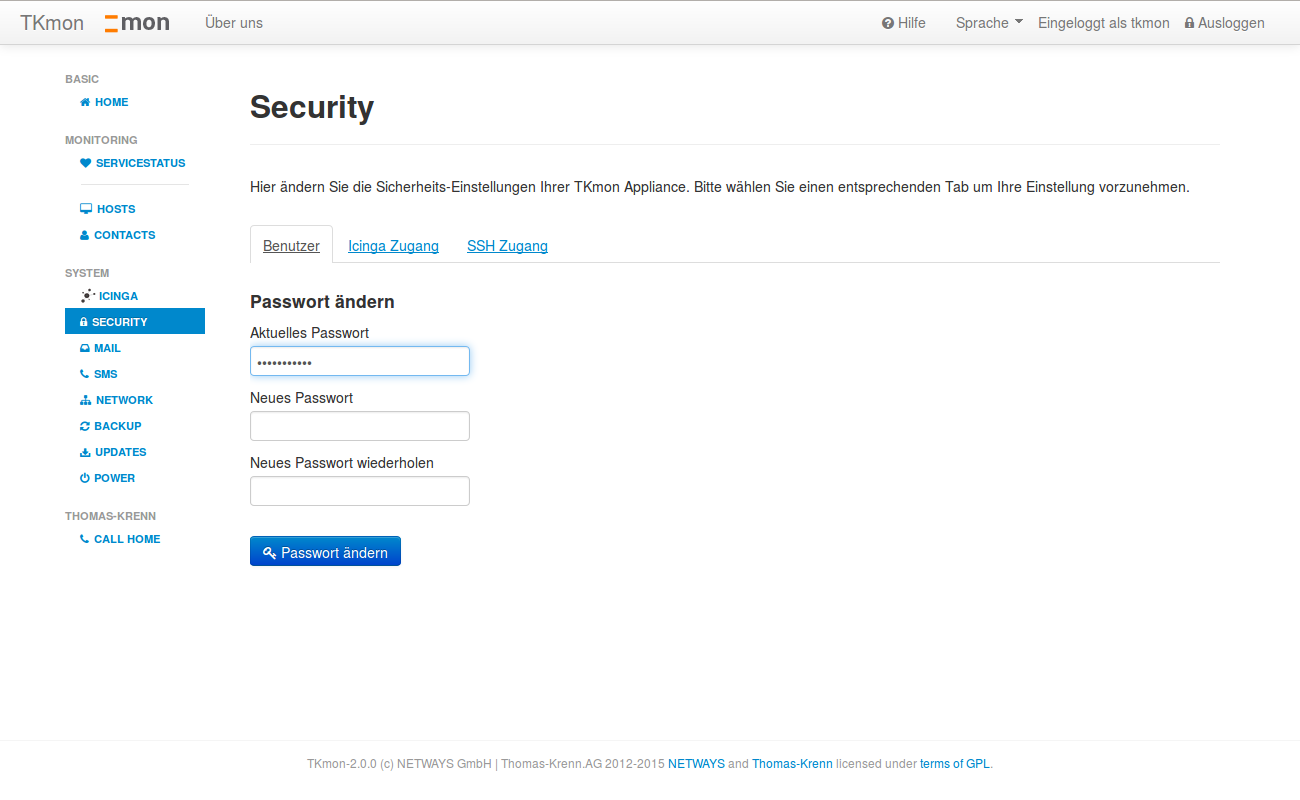Image resolution: width=1300 pixels, height=800 pixels.
Task: Click the Updates download icon
Action: (x=85, y=452)
